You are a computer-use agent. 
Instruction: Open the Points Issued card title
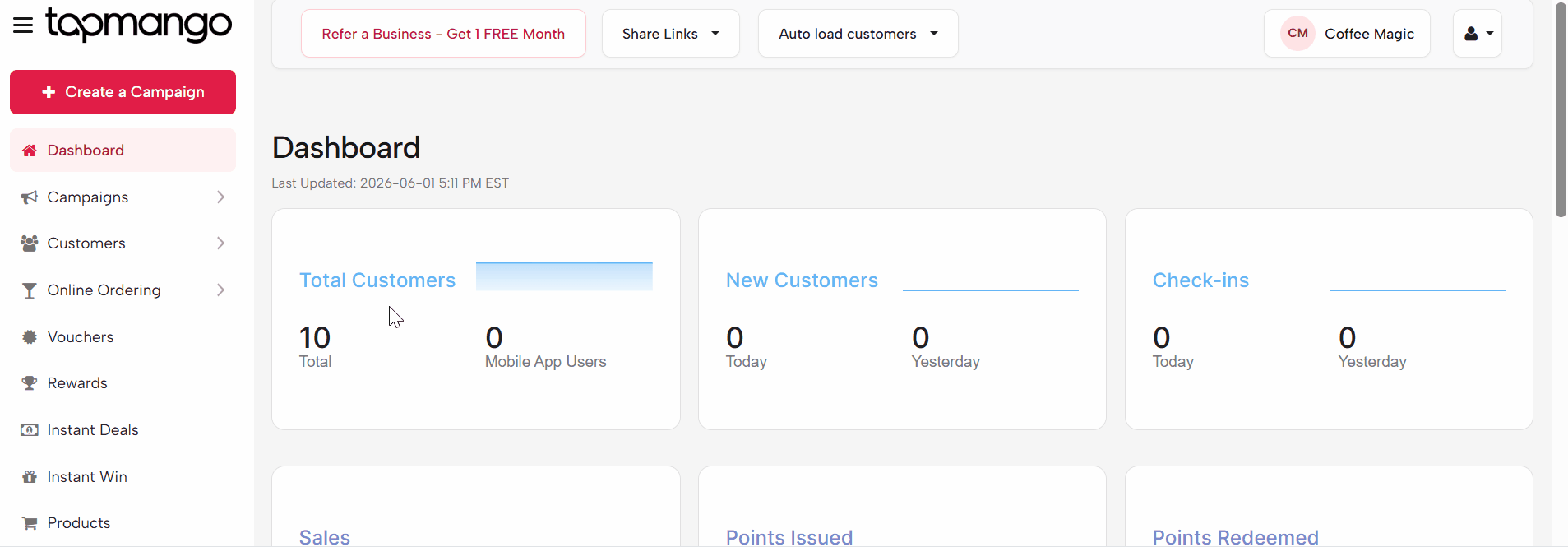(789, 537)
